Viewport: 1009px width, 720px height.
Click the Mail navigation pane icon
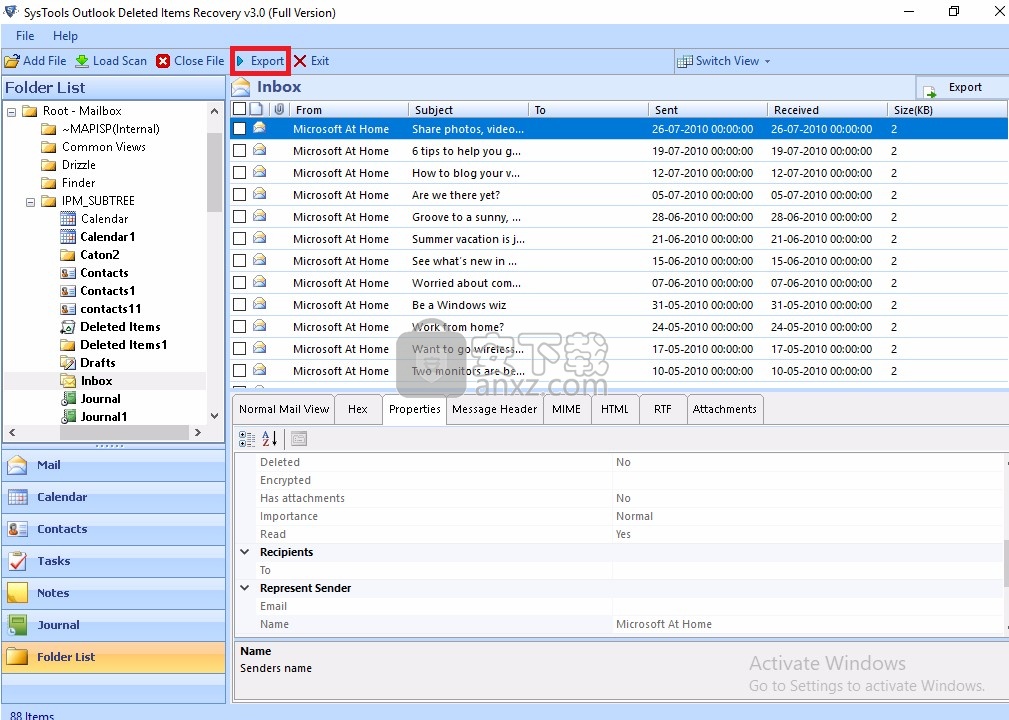[x=17, y=465]
